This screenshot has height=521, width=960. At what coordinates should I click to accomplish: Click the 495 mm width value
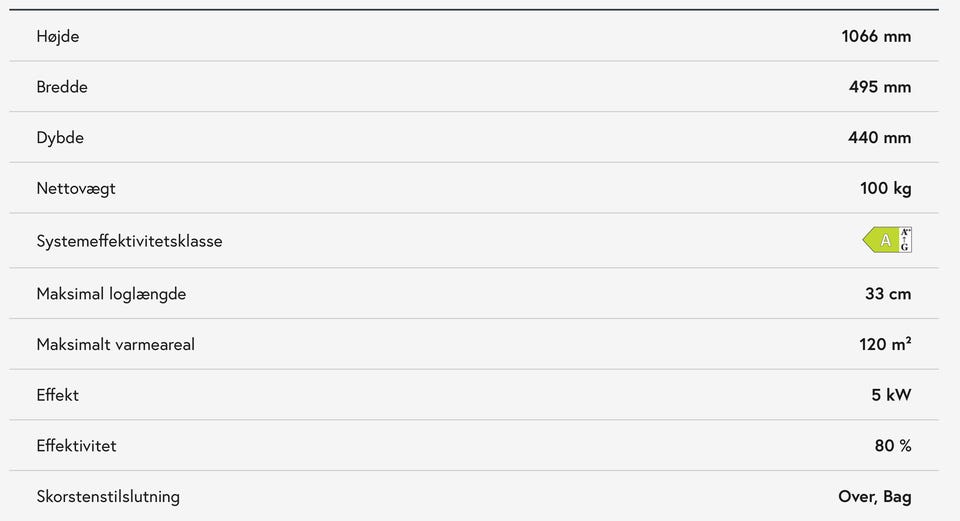(880, 87)
